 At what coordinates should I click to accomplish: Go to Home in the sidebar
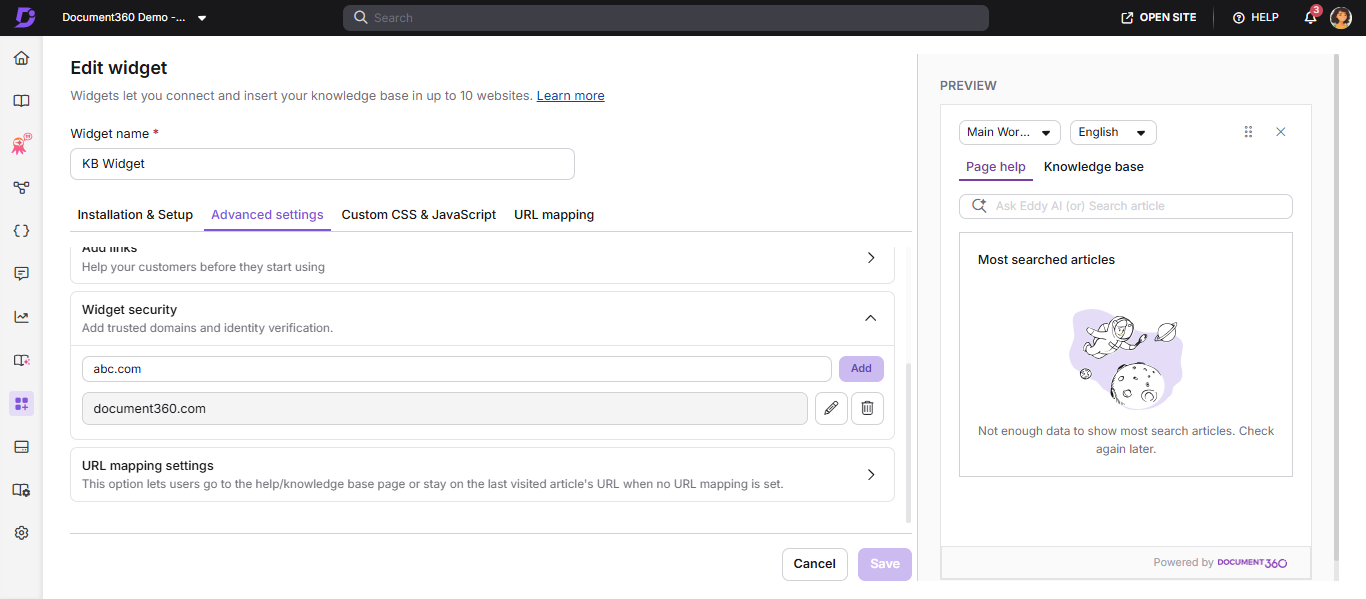point(21,58)
